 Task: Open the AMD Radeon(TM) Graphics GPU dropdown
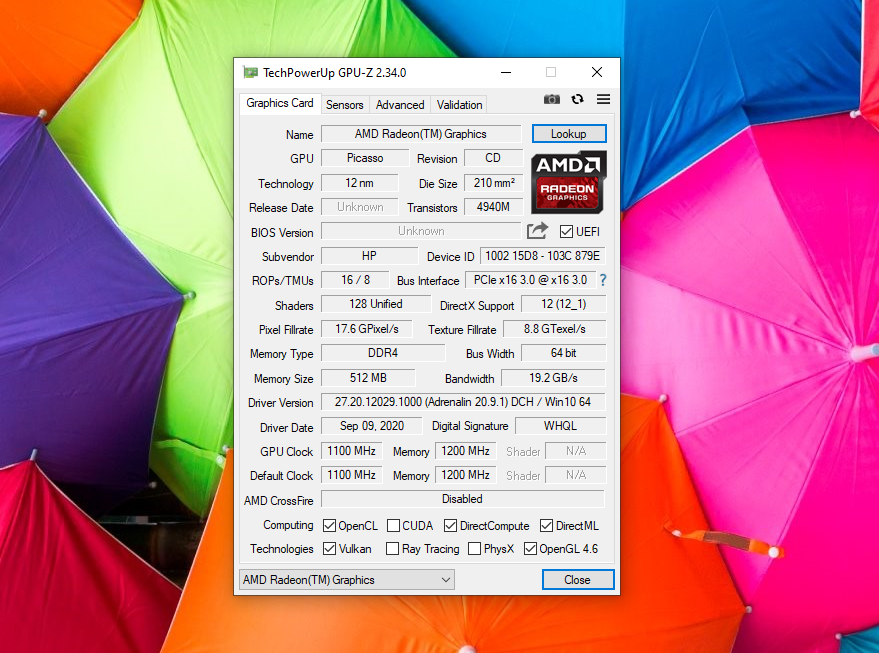pos(346,580)
